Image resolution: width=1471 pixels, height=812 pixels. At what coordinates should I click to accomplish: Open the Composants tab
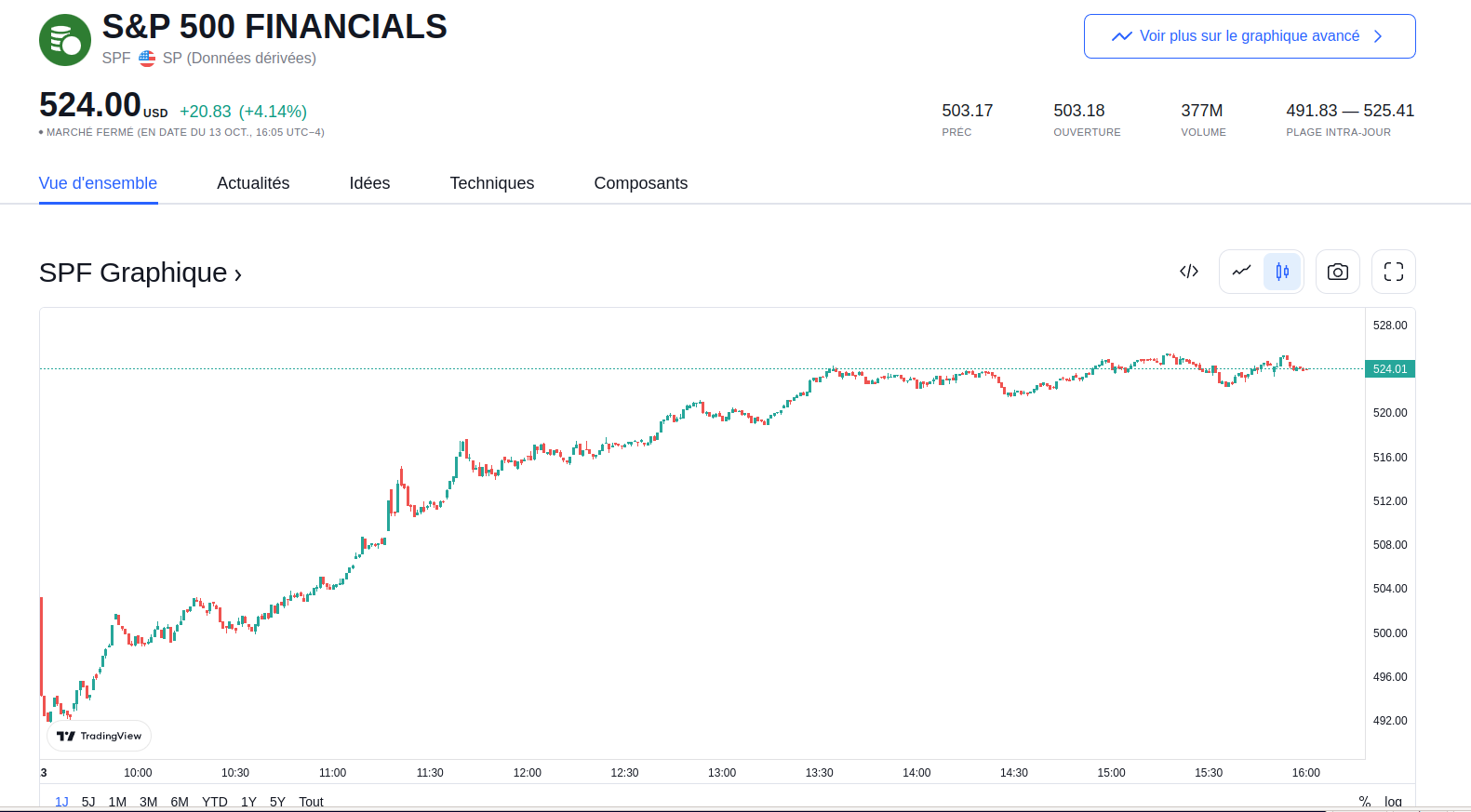click(640, 183)
